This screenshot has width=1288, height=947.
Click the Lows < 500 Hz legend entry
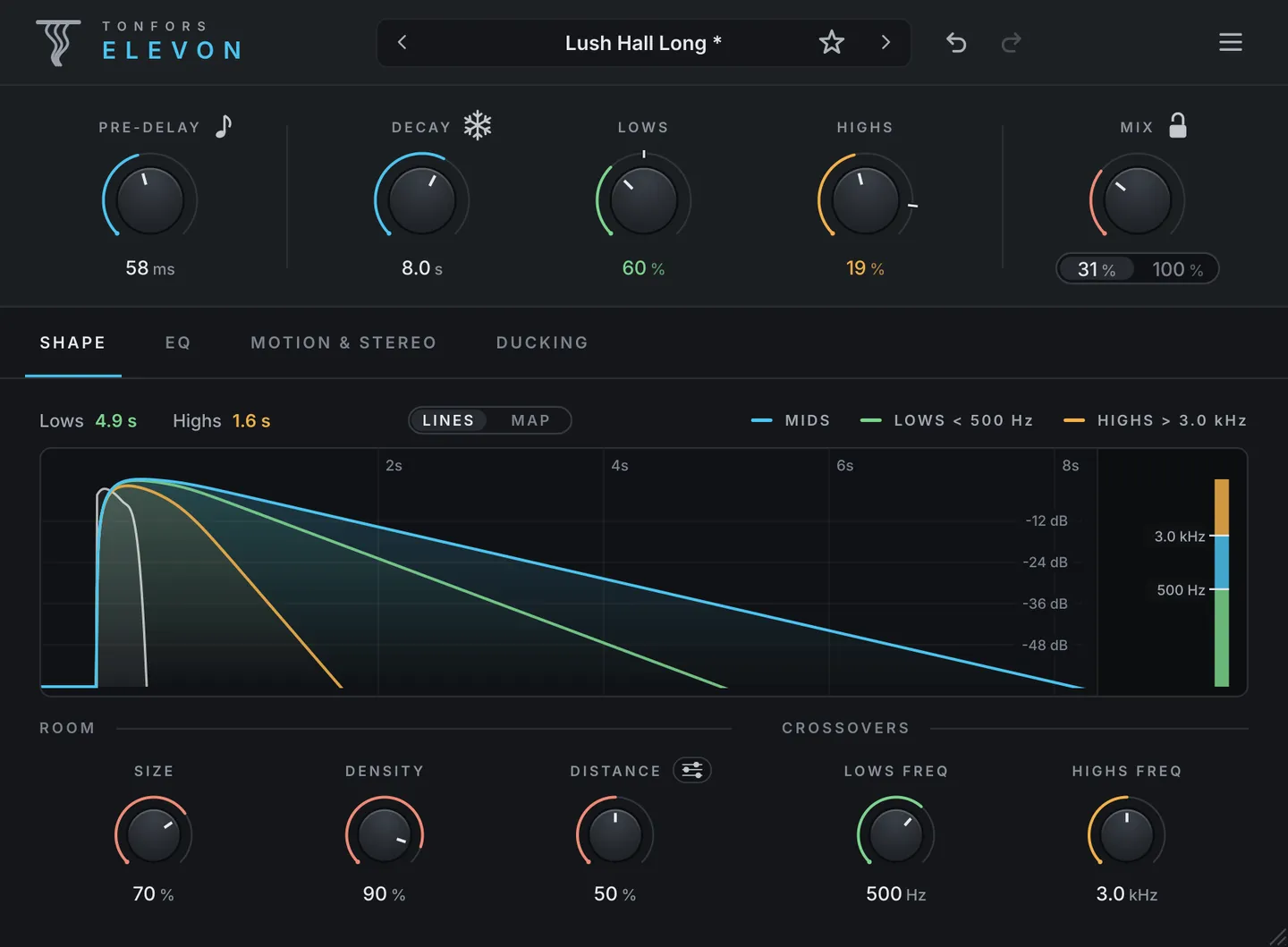point(946,420)
